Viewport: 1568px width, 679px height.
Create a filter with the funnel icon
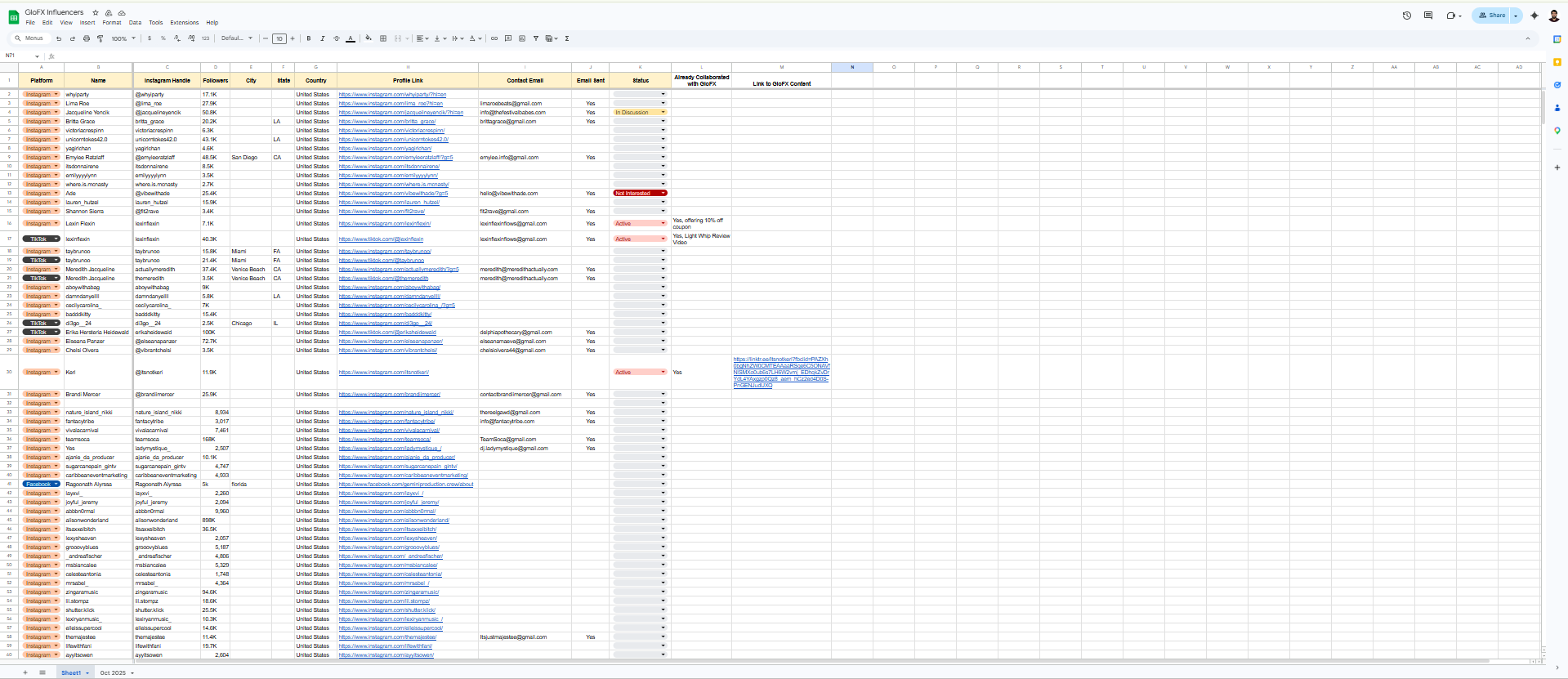[536, 38]
